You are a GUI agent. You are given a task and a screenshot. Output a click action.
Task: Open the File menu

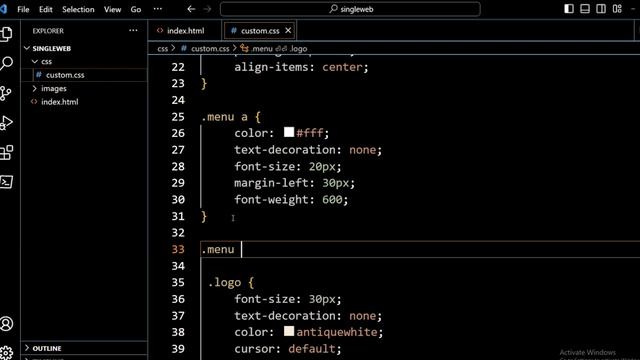[x=23, y=9]
